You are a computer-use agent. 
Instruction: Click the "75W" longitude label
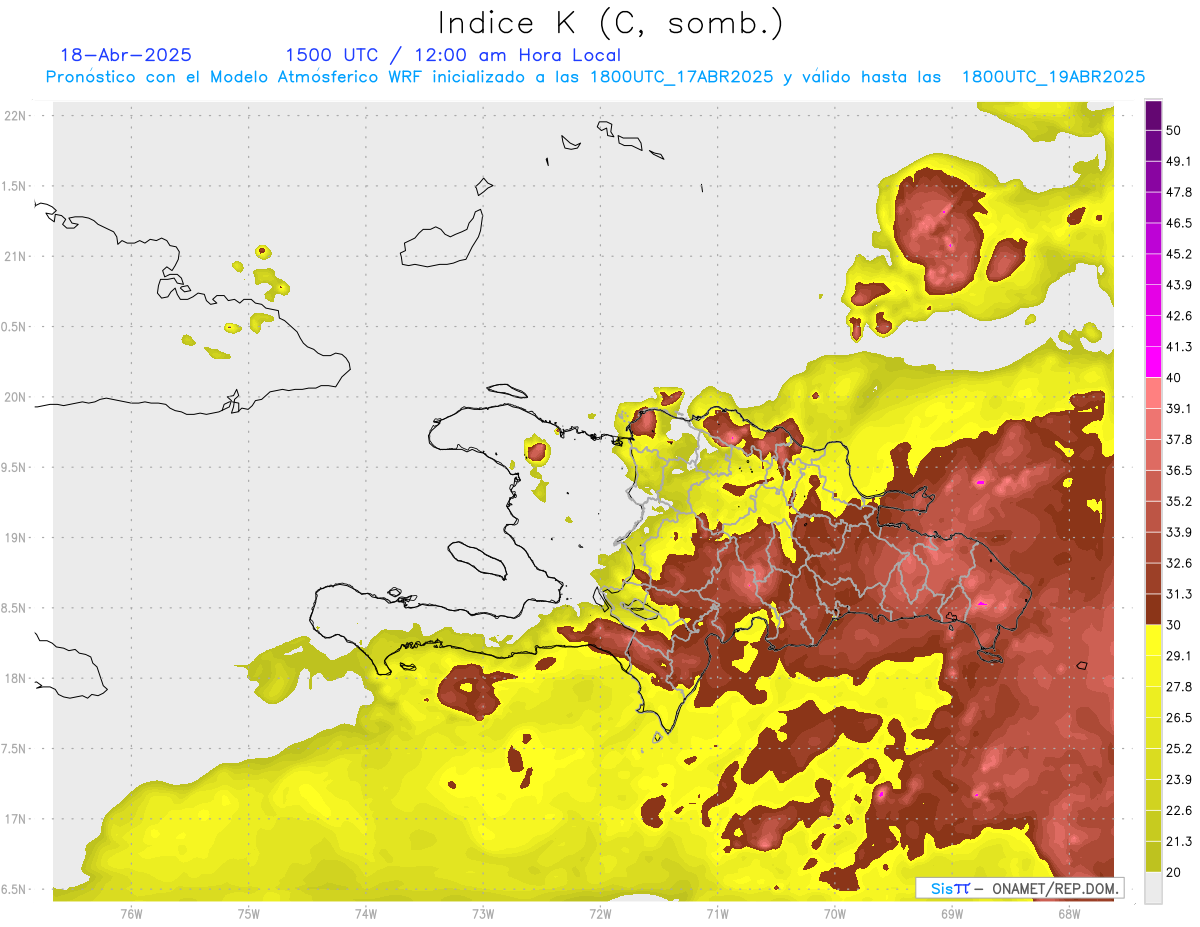tap(248, 913)
